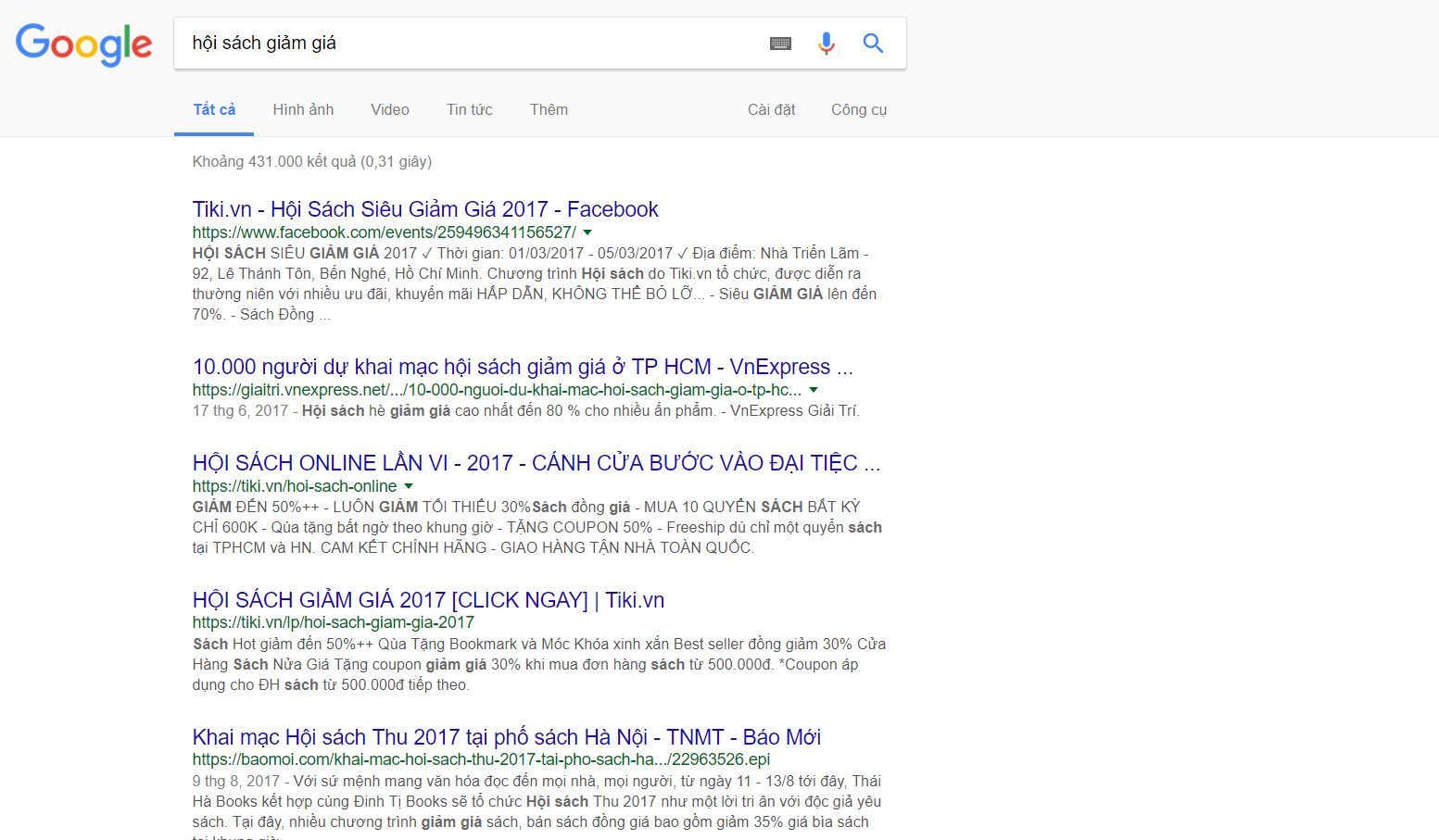Open "HỘI SÁCH GIẢM GIÁ 2017 [CLICK NGAY]"

tap(427, 600)
